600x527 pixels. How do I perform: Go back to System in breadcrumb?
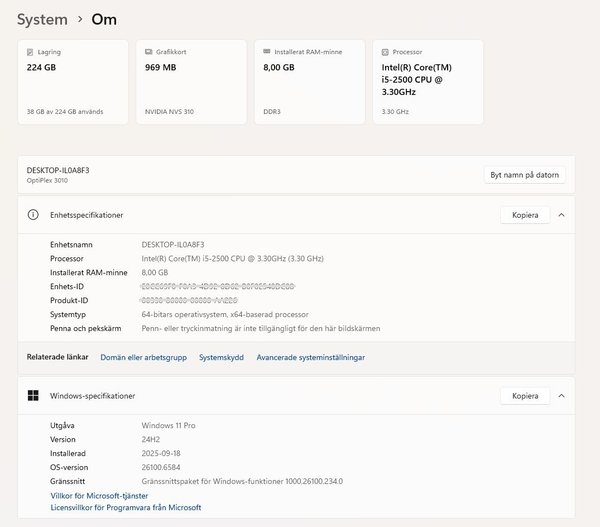[42, 19]
